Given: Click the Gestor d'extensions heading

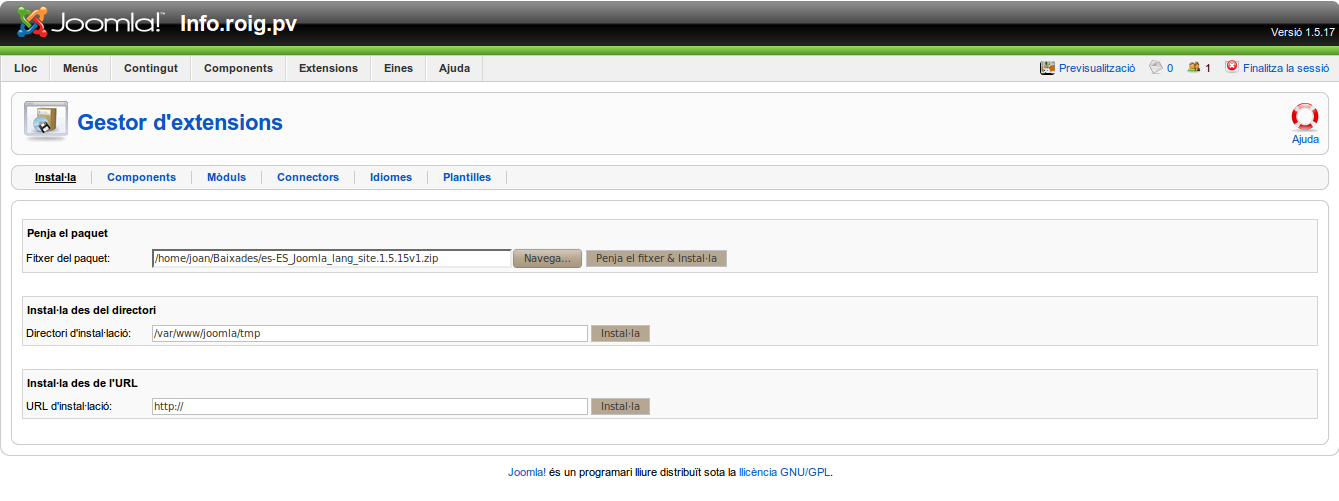Looking at the screenshot, I should [x=180, y=122].
